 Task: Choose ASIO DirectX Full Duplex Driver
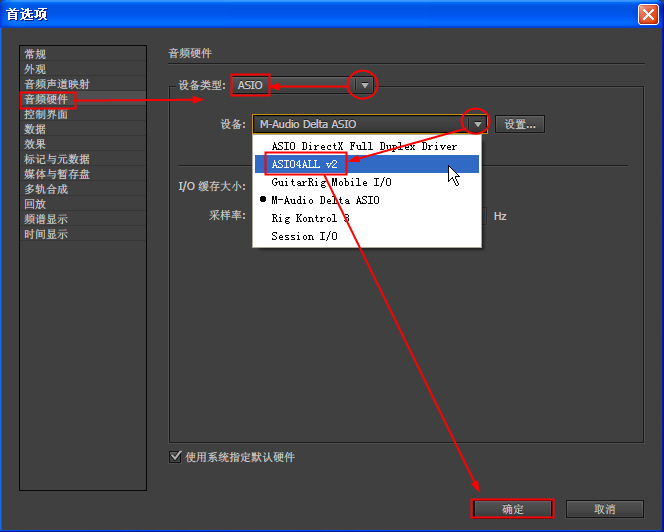(x=367, y=147)
